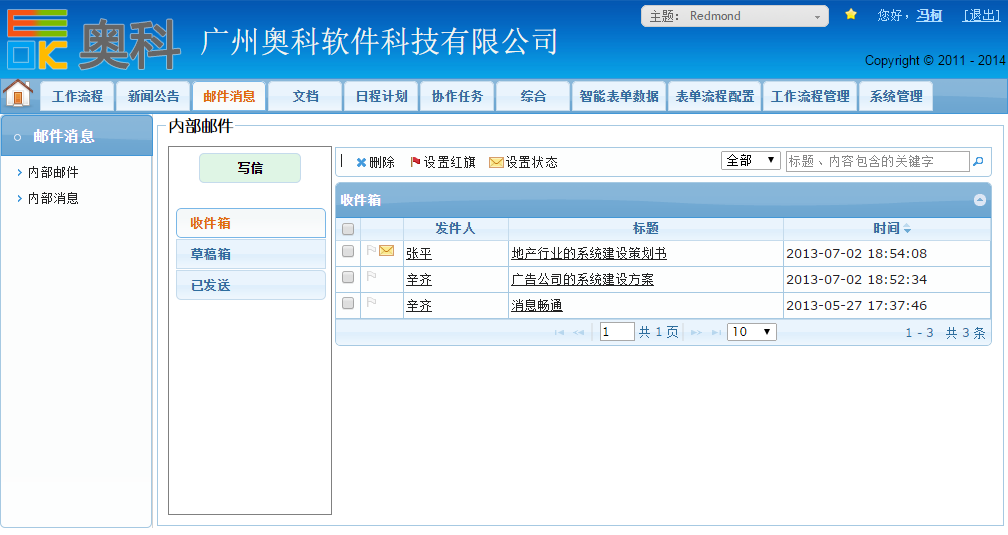
Task: Open the rows-per-page dropdown showing 10
Action: [x=751, y=332]
